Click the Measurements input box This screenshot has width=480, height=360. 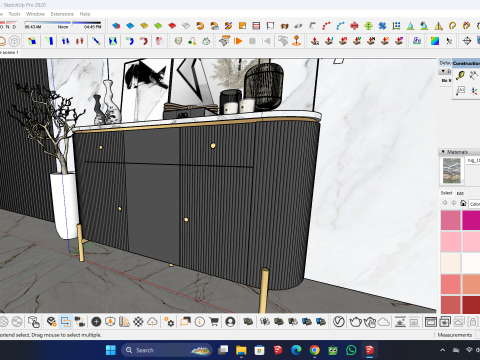(x=477, y=335)
